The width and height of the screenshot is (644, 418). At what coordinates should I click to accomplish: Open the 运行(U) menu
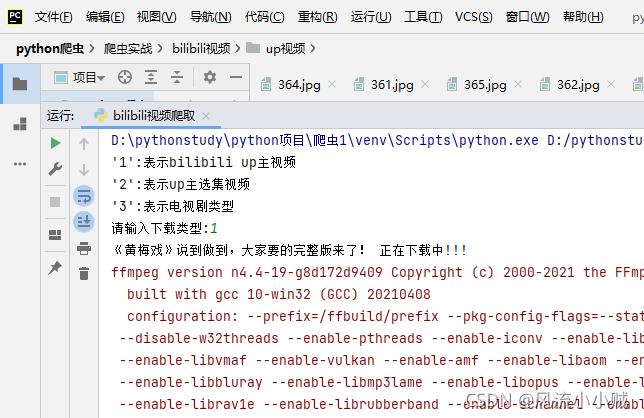pyautogui.click(x=371, y=17)
